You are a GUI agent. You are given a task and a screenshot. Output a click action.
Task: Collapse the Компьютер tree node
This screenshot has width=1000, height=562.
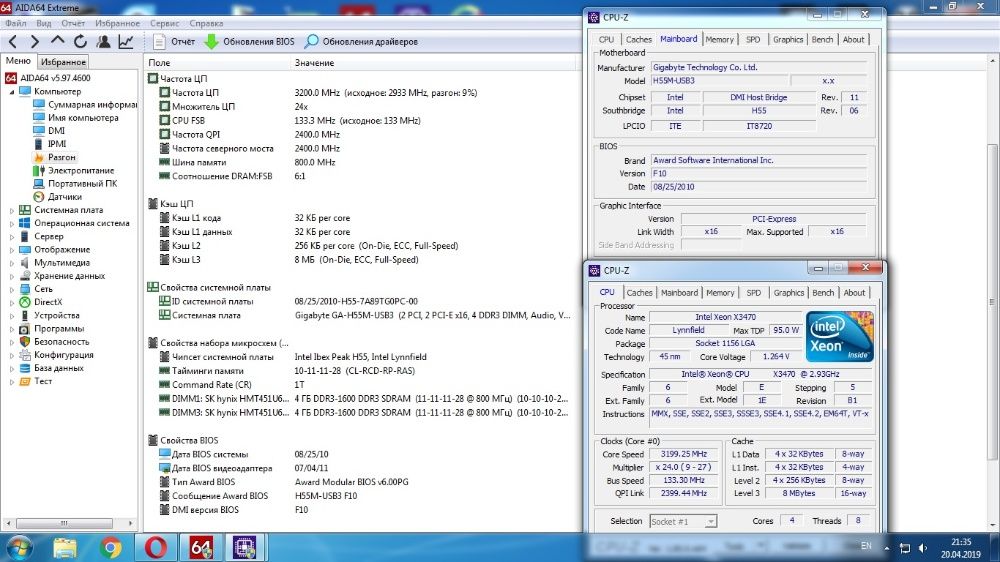click(x=11, y=92)
